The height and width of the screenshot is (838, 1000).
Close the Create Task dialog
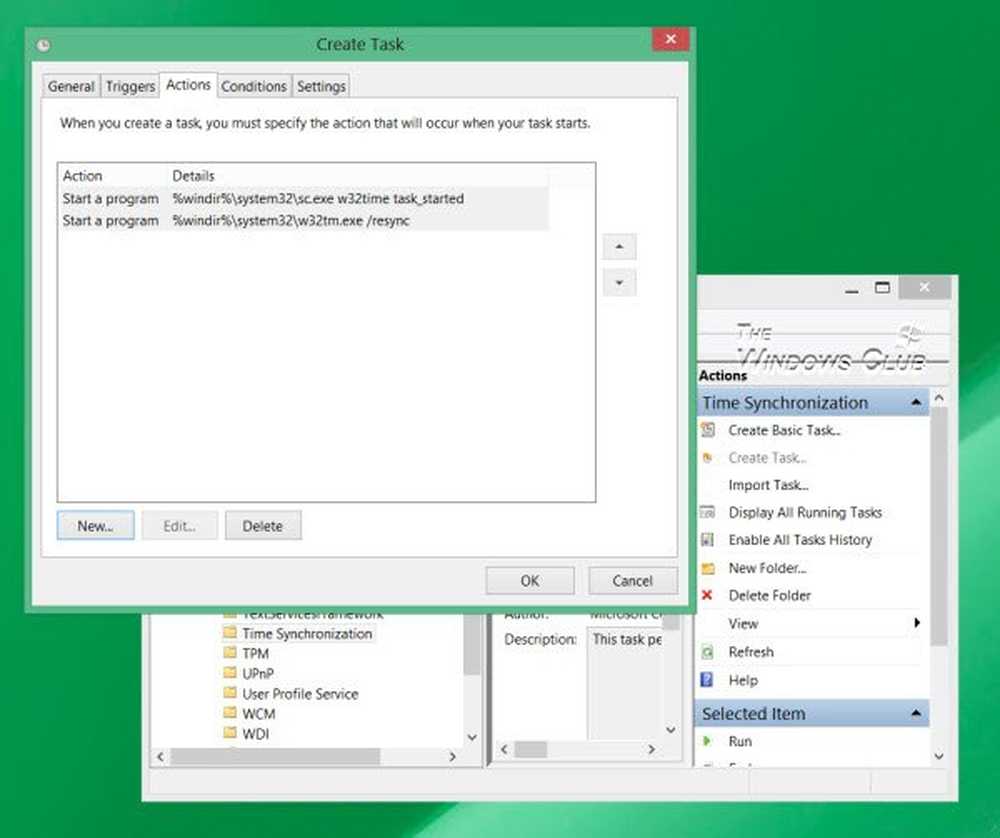click(670, 40)
